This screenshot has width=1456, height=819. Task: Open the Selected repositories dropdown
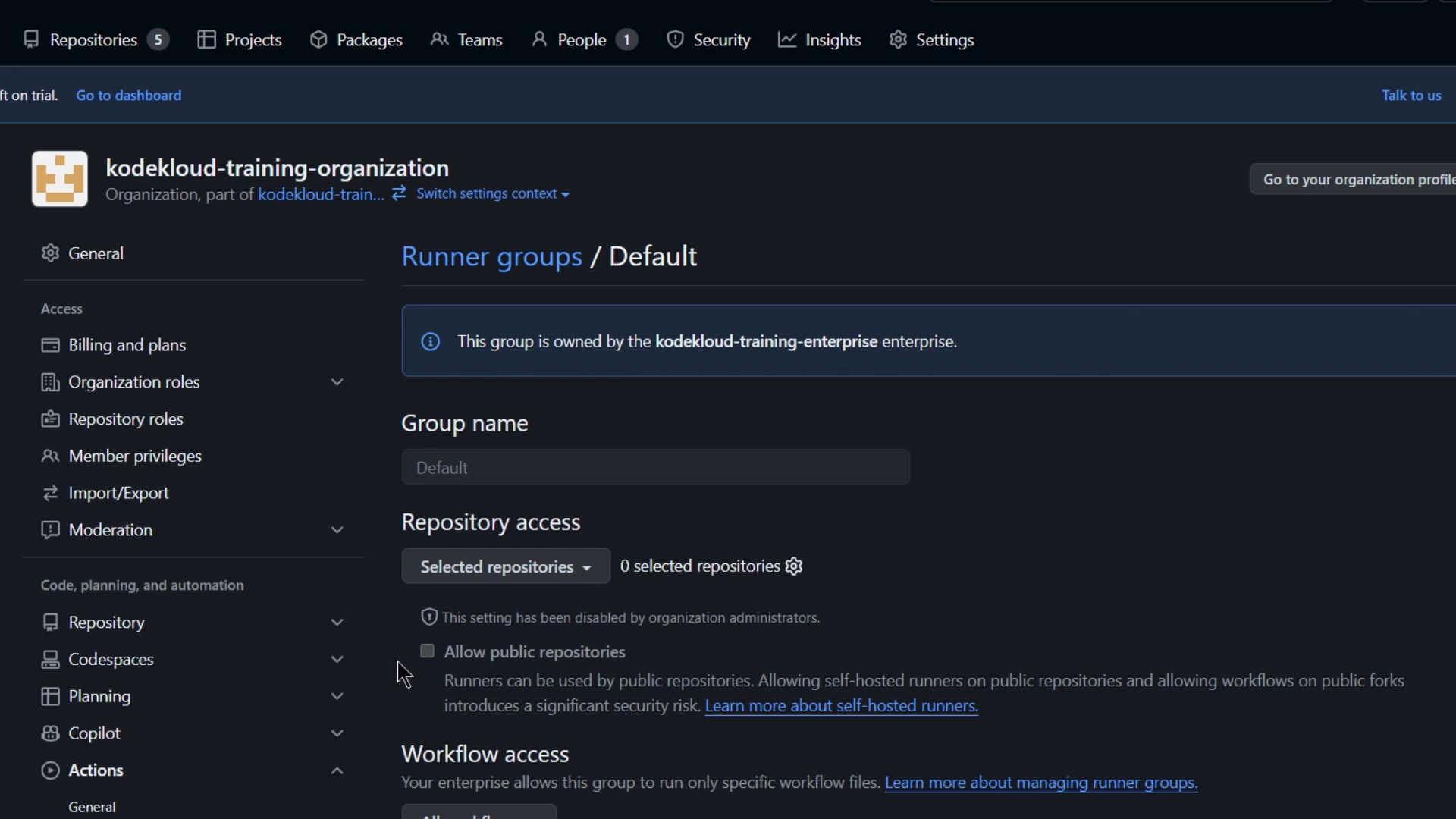(505, 566)
